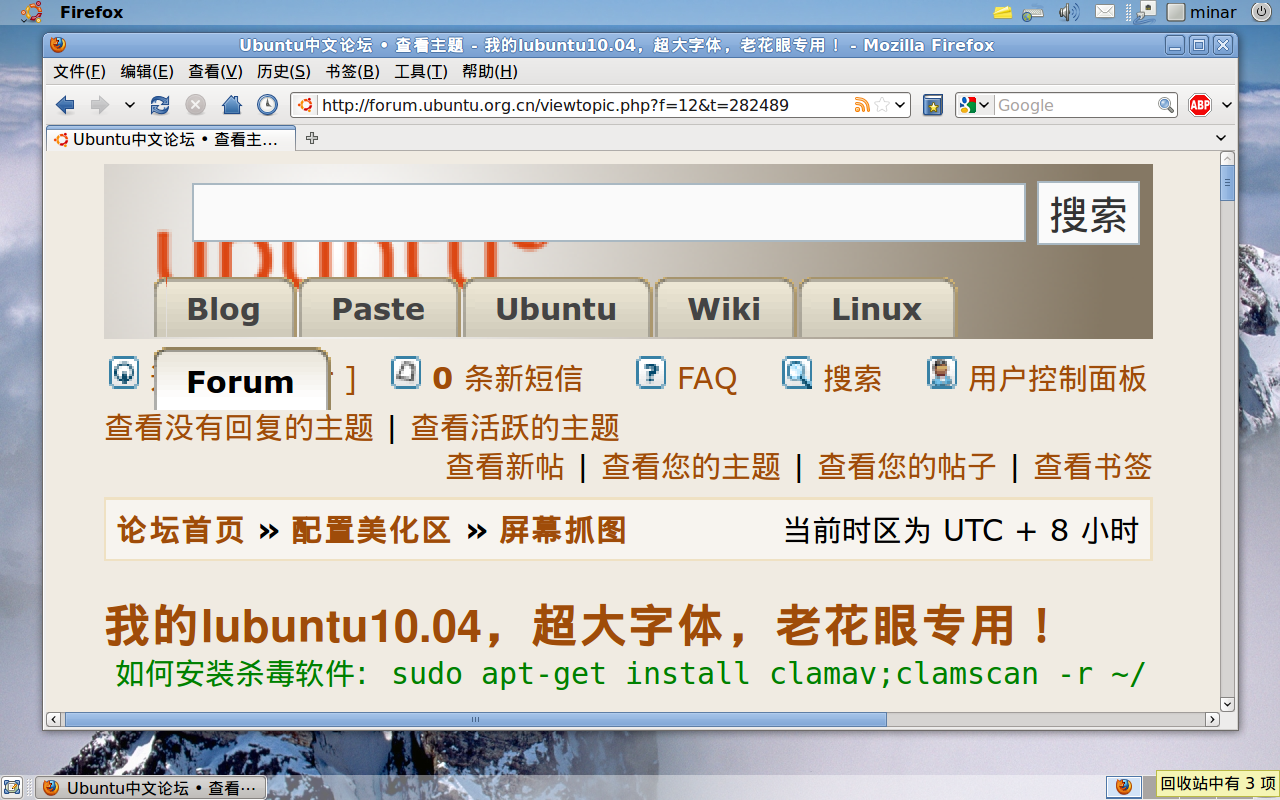Bookmark this page with the star icon
Screen dimensions: 1280x800
pos(882,105)
